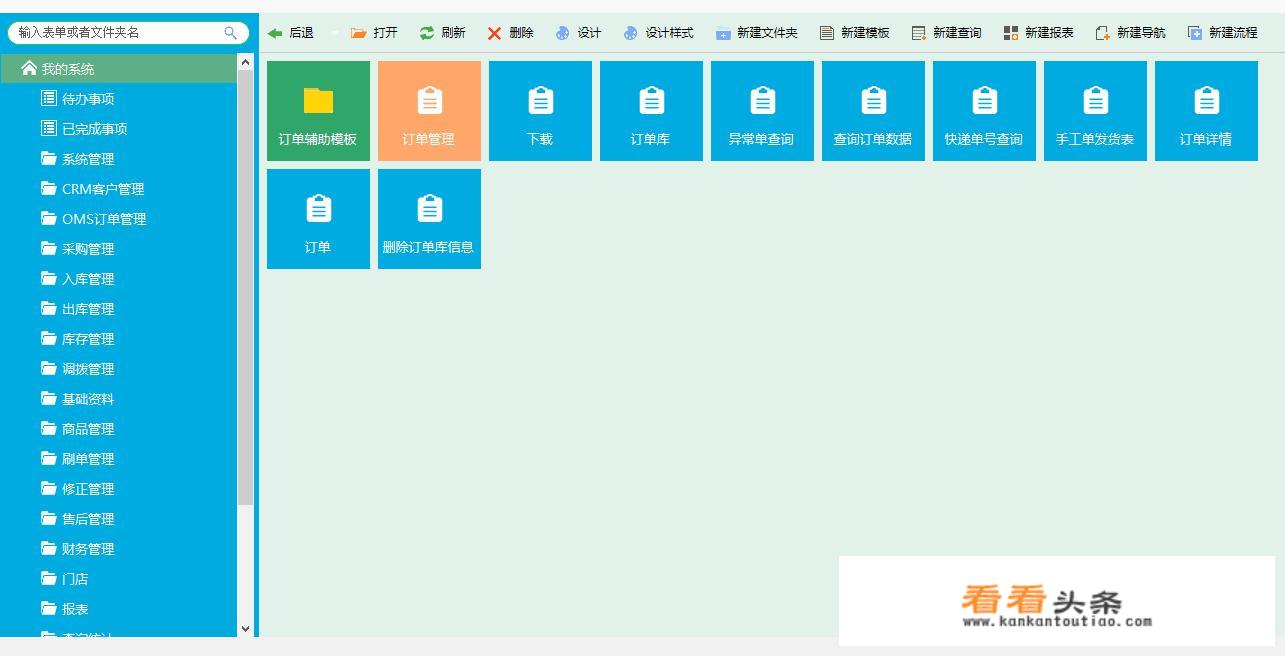Create a new folder via 新建文件夹

(756, 33)
